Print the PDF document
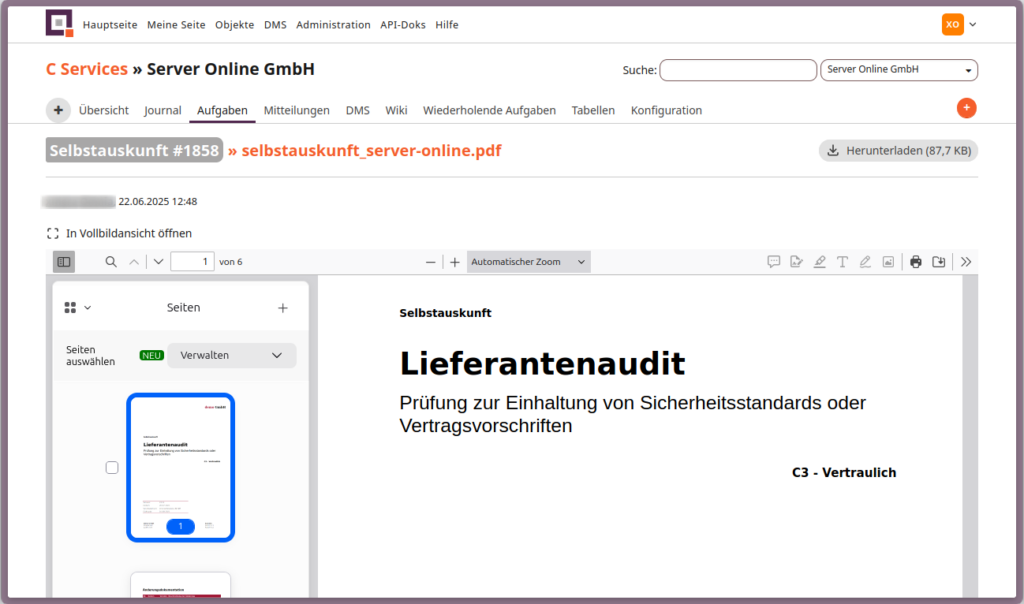The height and width of the screenshot is (604, 1024). coord(916,262)
